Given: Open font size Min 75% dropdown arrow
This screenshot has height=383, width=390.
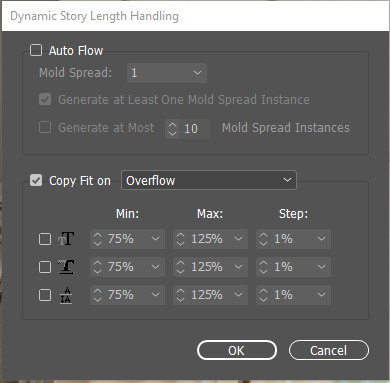Looking at the screenshot, I should click(x=155, y=239).
